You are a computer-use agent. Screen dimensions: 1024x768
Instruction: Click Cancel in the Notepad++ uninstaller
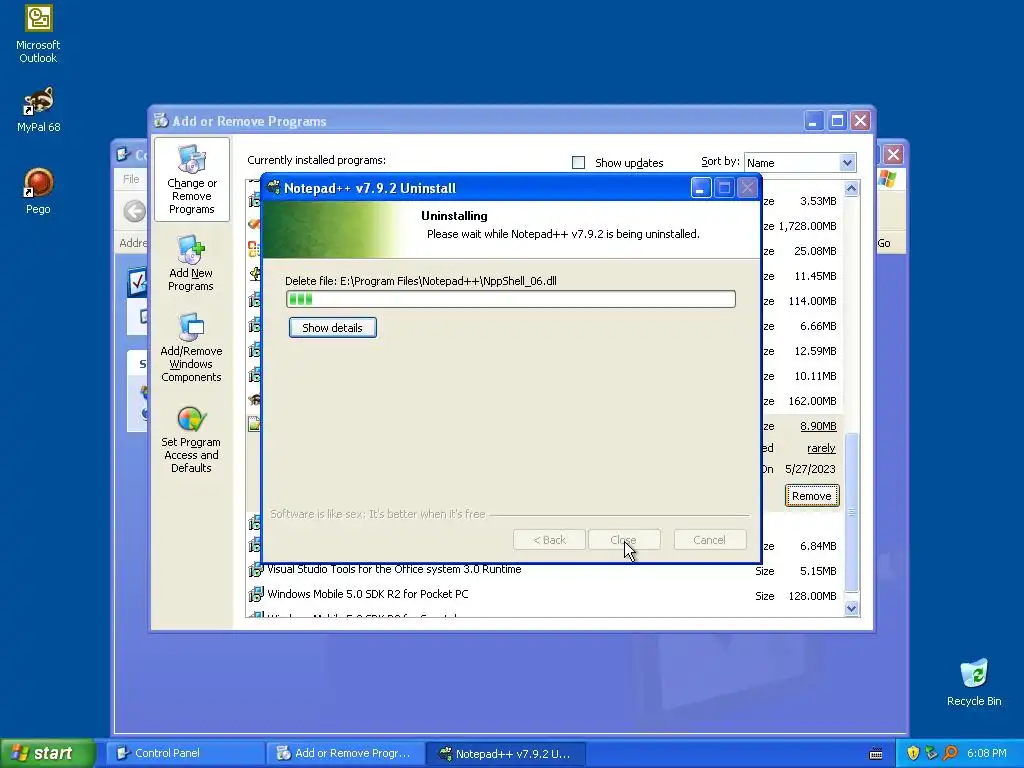tap(710, 540)
